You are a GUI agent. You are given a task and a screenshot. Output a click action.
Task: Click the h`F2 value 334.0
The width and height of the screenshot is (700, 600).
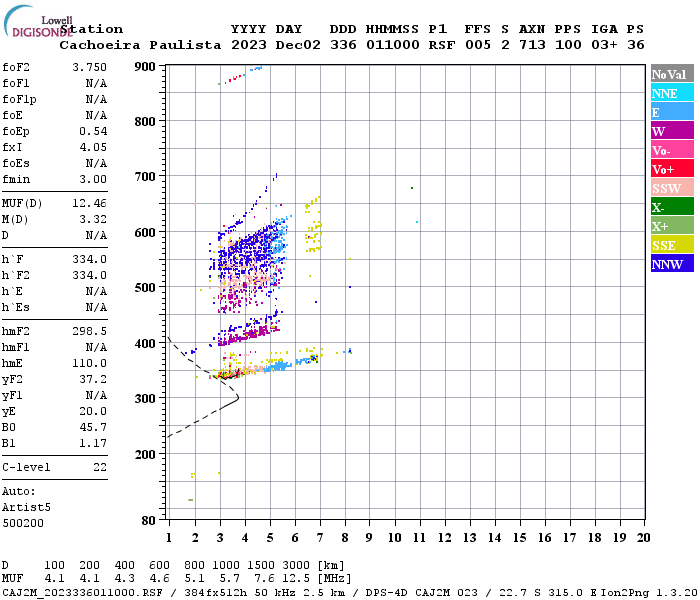point(89,275)
